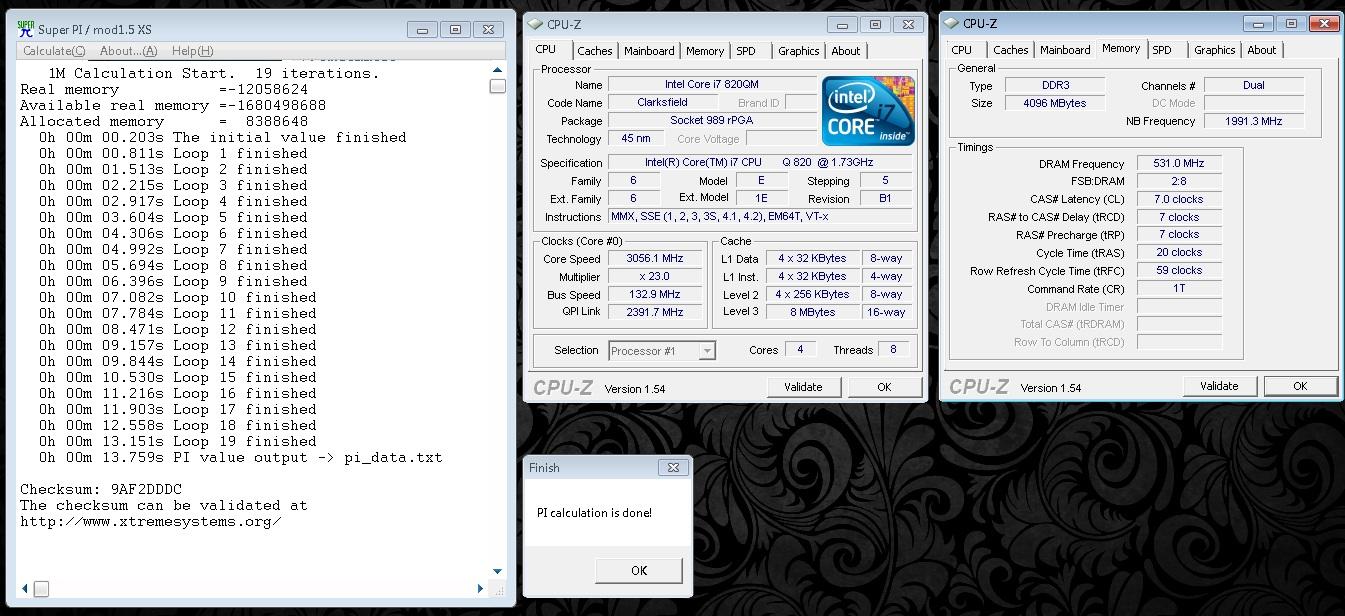Select the Memory tab in the Memory window

click(1121, 48)
